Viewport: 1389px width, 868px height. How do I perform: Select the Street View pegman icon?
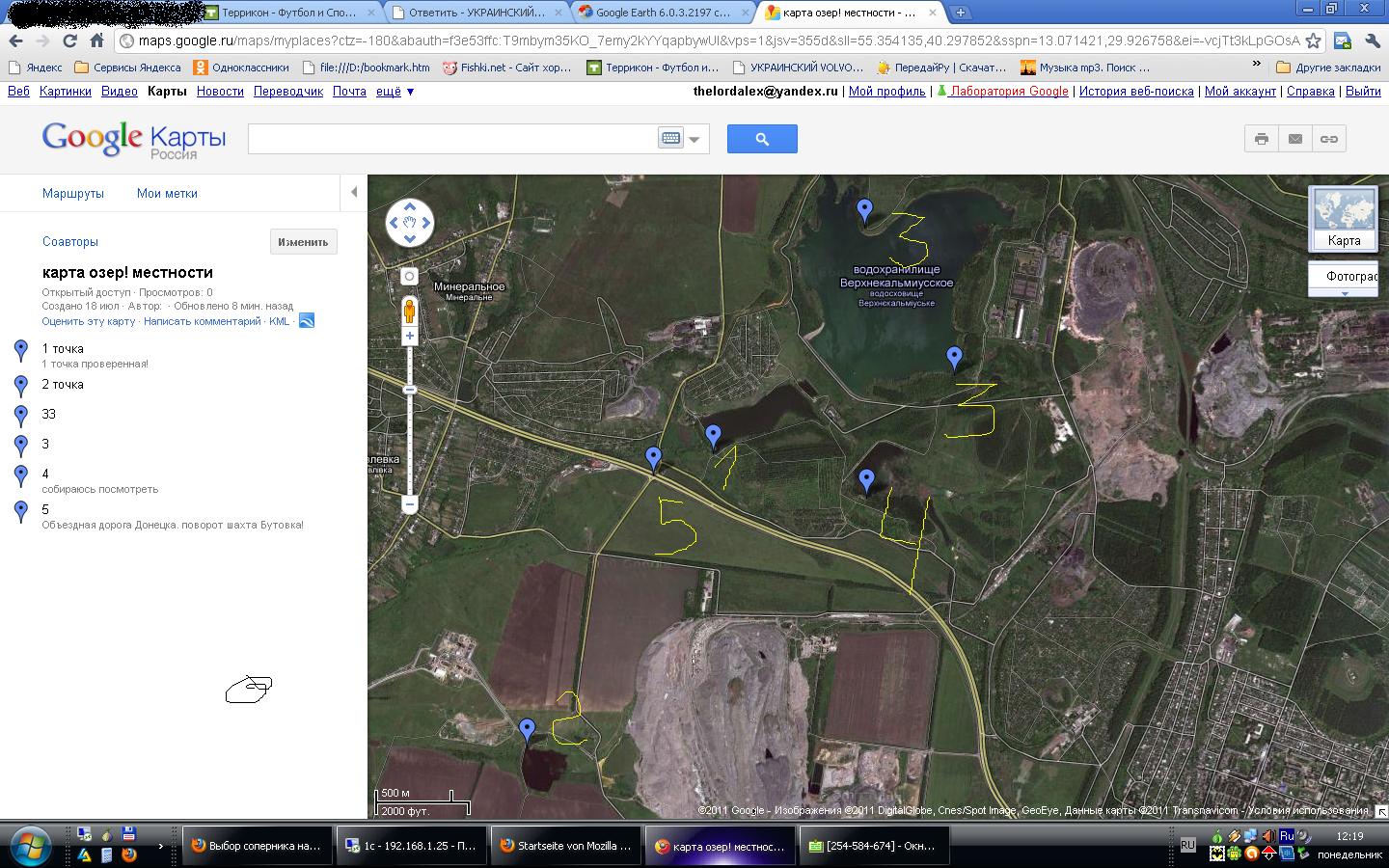(x=409, y=311)
